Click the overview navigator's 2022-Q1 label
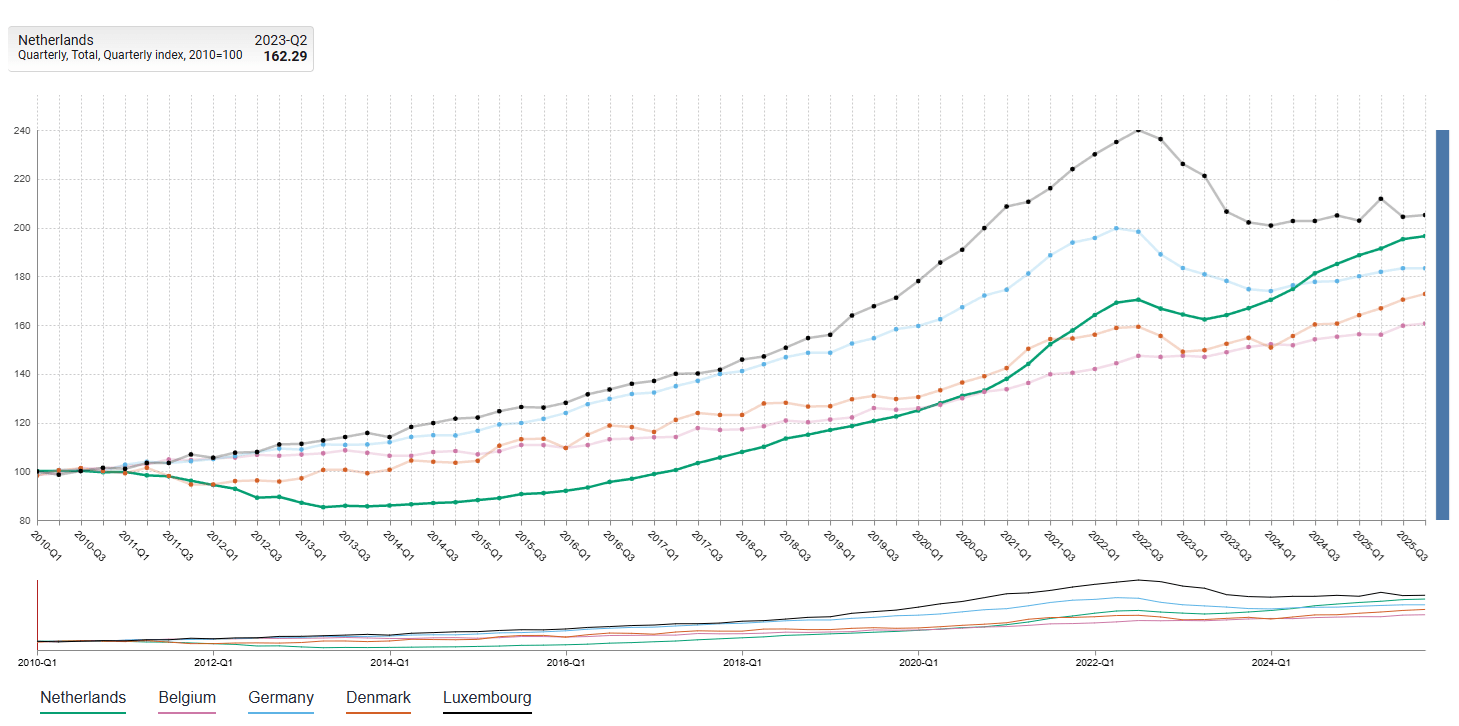 1094,662
